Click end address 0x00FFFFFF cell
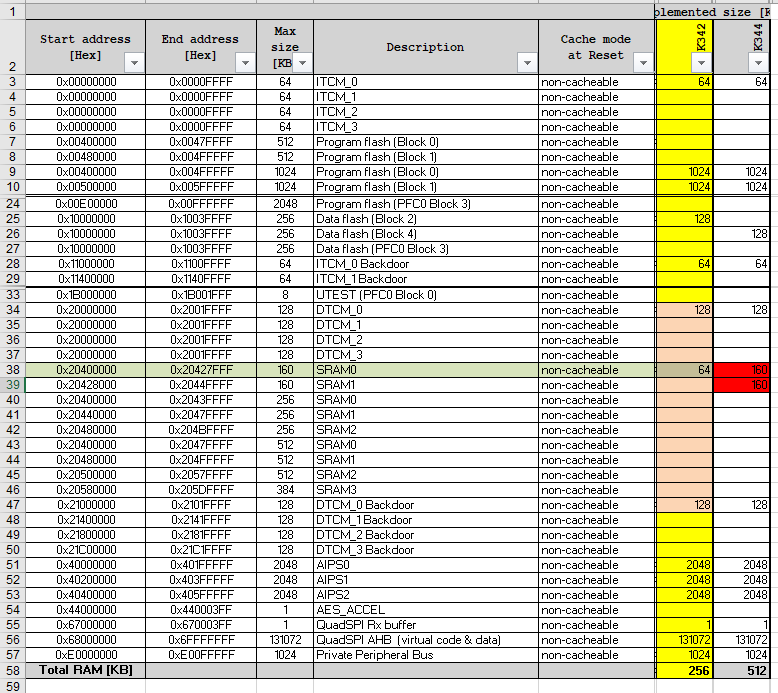 [201, 204]
